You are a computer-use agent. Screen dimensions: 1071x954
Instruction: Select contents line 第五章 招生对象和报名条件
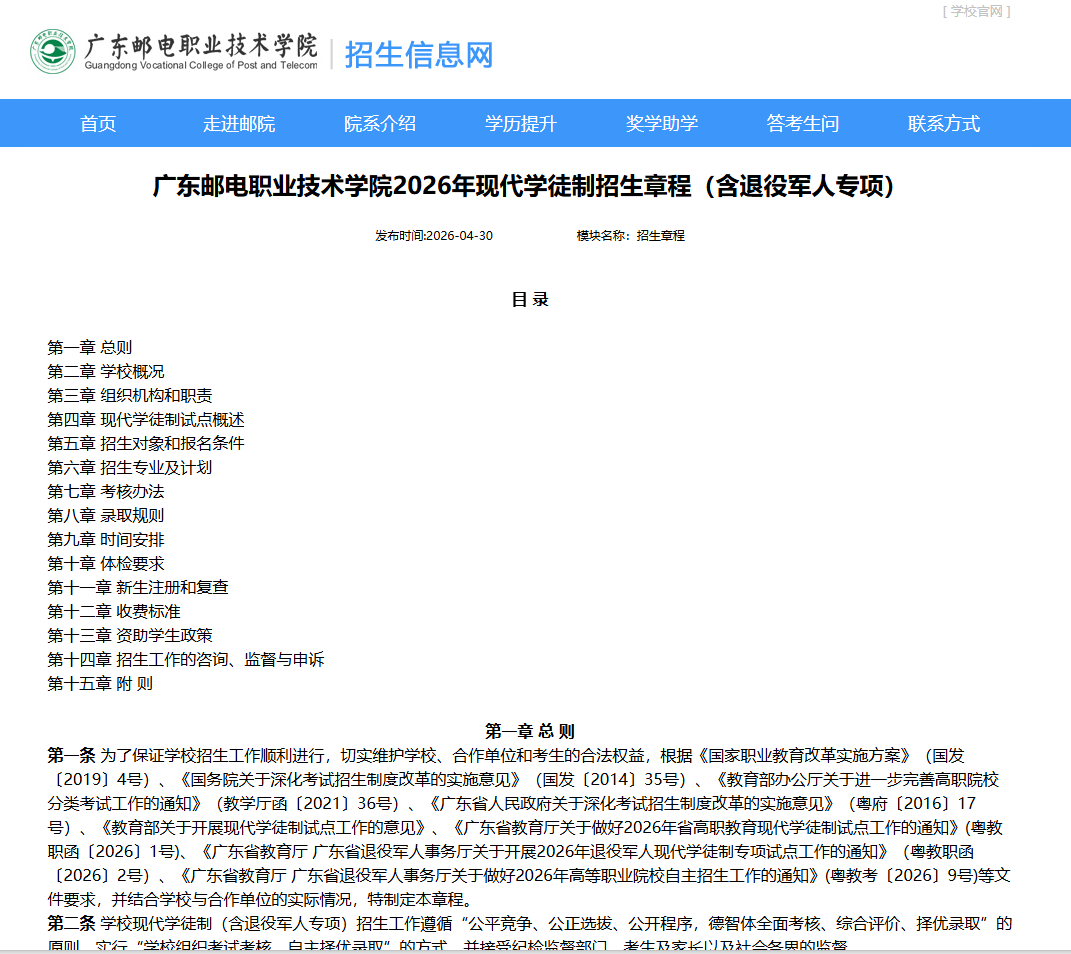click(x=145, y=443)
